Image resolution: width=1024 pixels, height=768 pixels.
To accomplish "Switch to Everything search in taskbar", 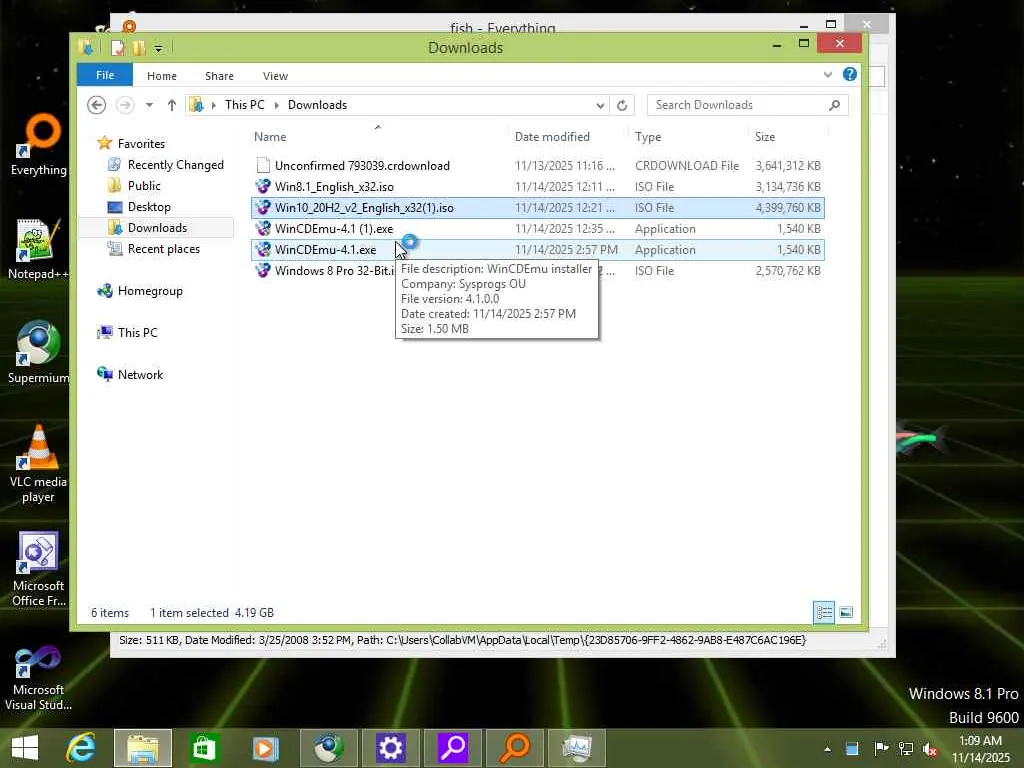I will click(514, 748).
